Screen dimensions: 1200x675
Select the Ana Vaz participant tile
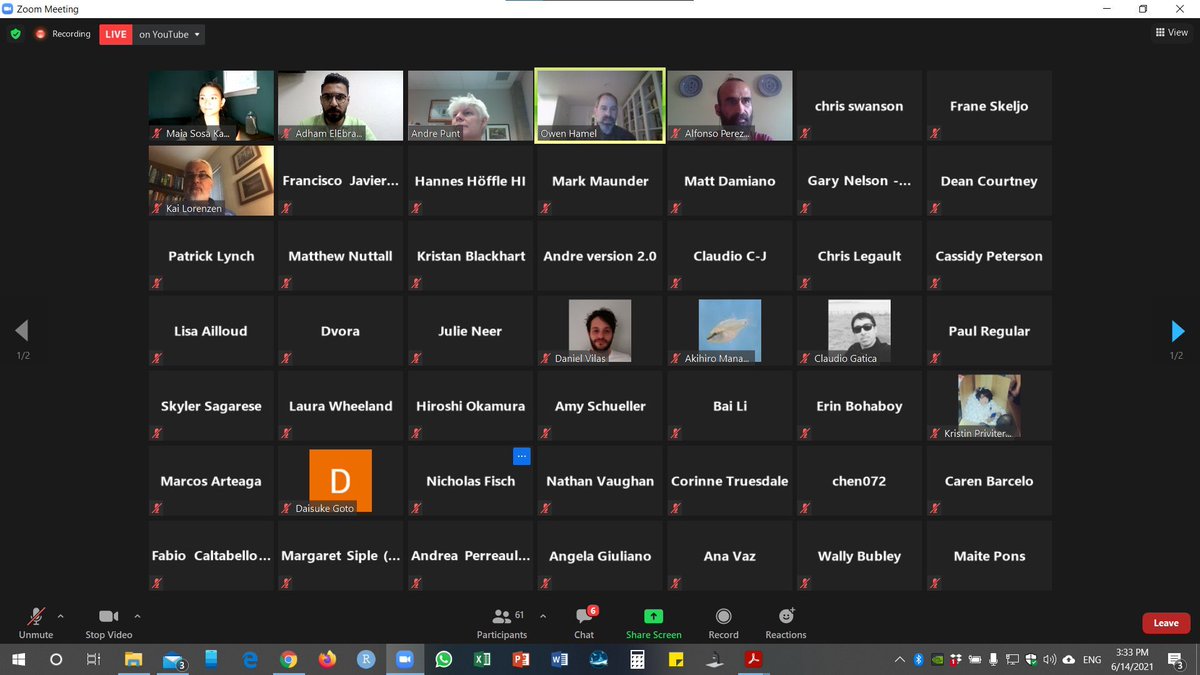coord(729,555)
